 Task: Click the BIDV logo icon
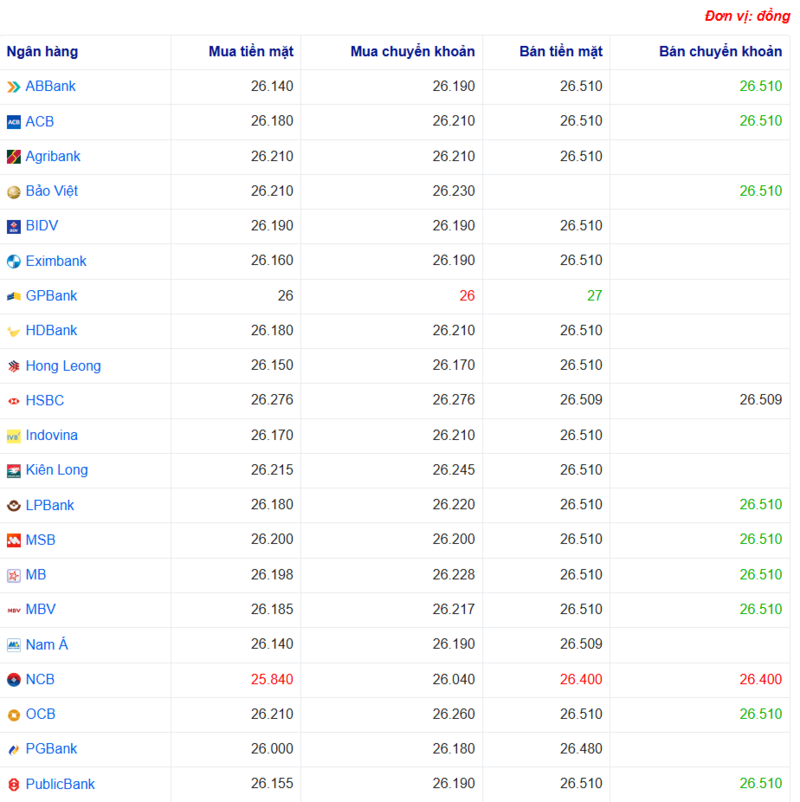tap(14, 226)
